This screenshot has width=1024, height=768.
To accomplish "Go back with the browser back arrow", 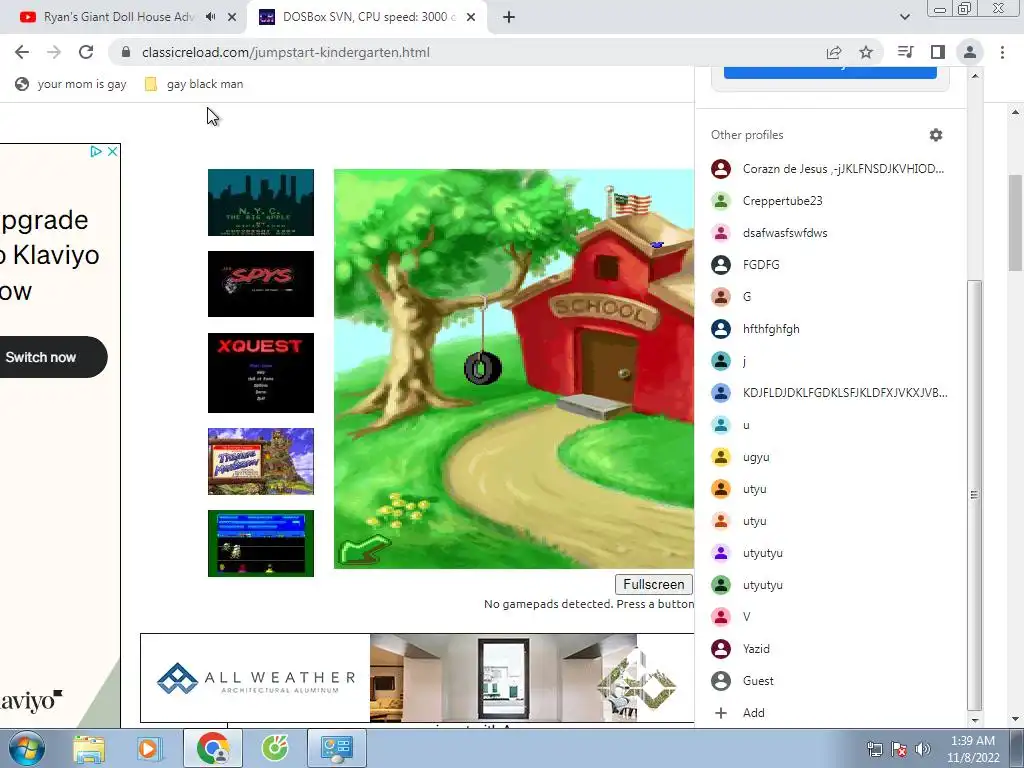I will pos(22,52).
